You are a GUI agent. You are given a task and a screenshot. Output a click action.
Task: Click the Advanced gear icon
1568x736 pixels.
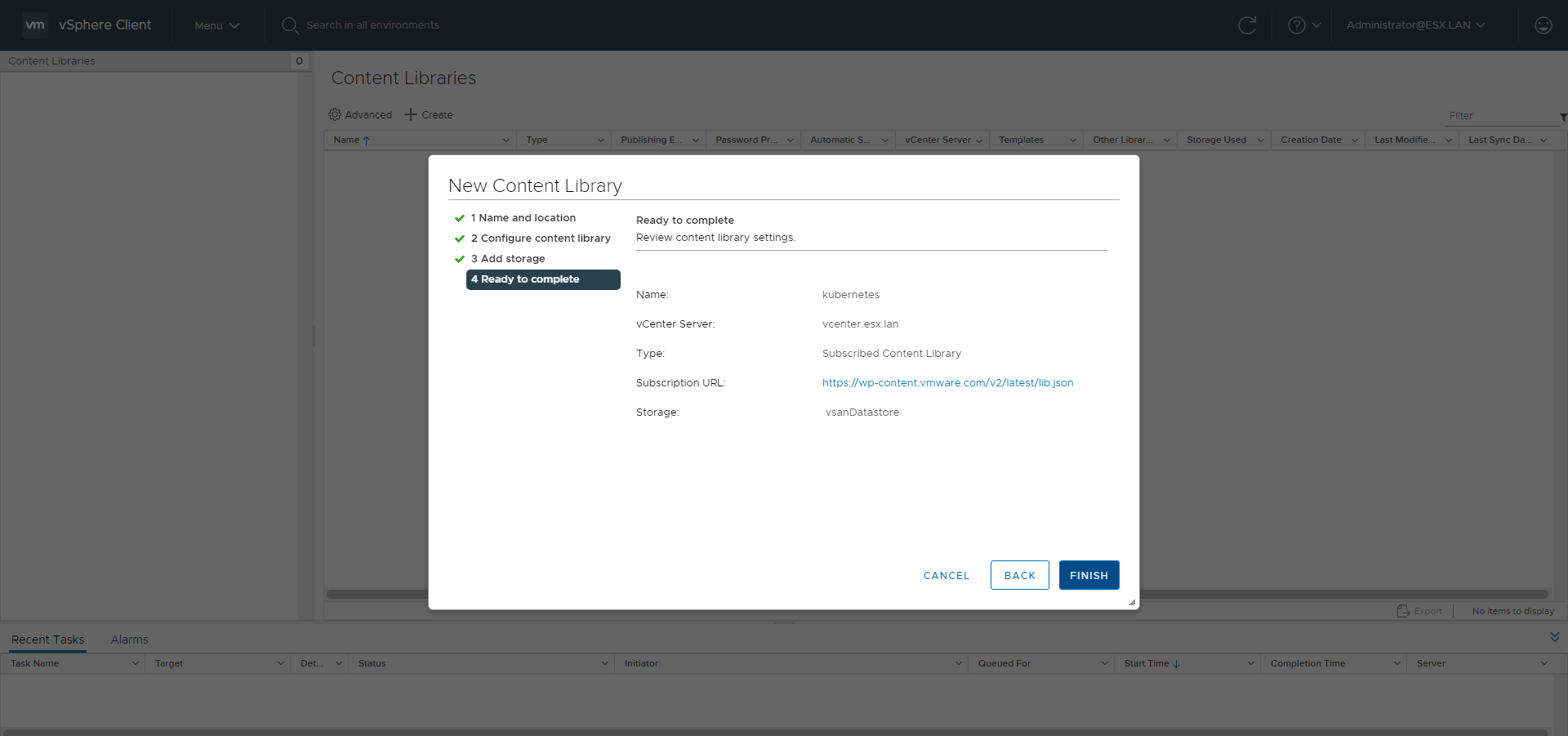pyautogui.click(x=335, y=114)
